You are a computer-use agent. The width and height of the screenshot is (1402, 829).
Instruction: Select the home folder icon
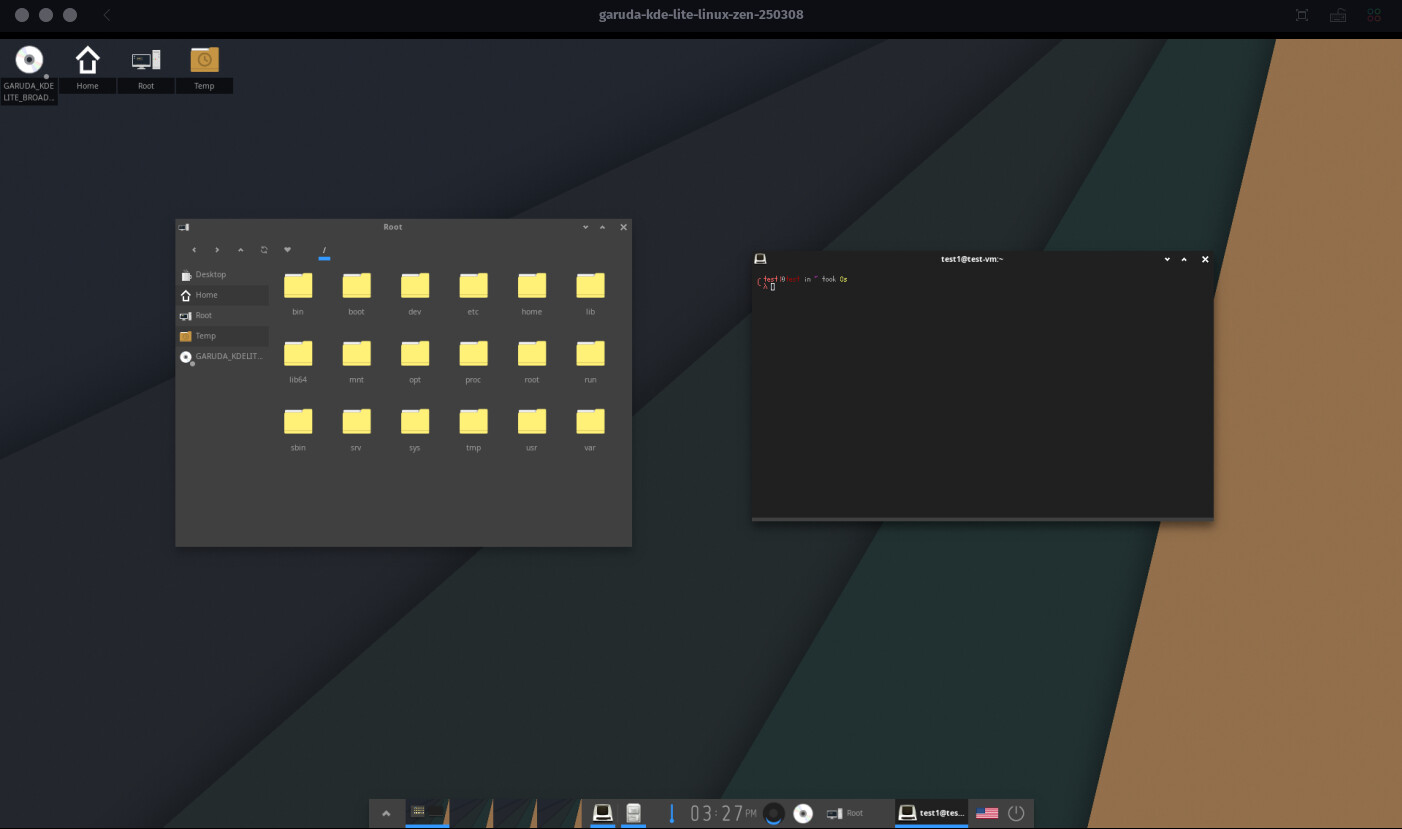pyautogui.click(x=532, y=286)
